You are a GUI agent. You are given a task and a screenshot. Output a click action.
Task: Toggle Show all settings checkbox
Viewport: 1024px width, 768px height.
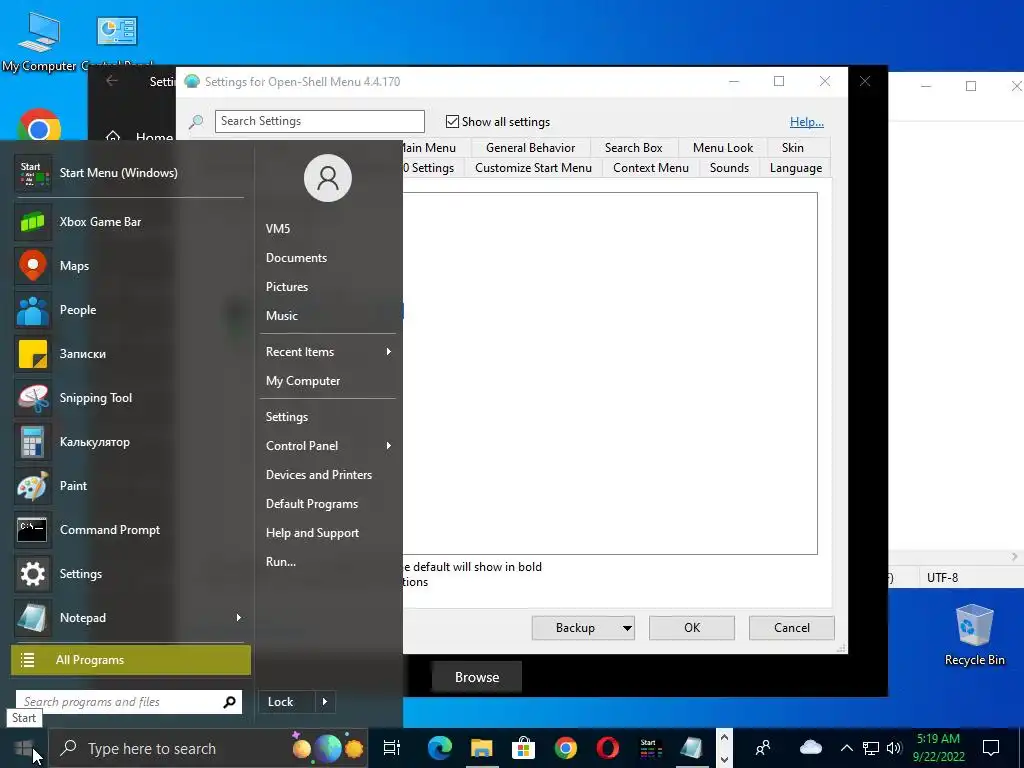452,121
